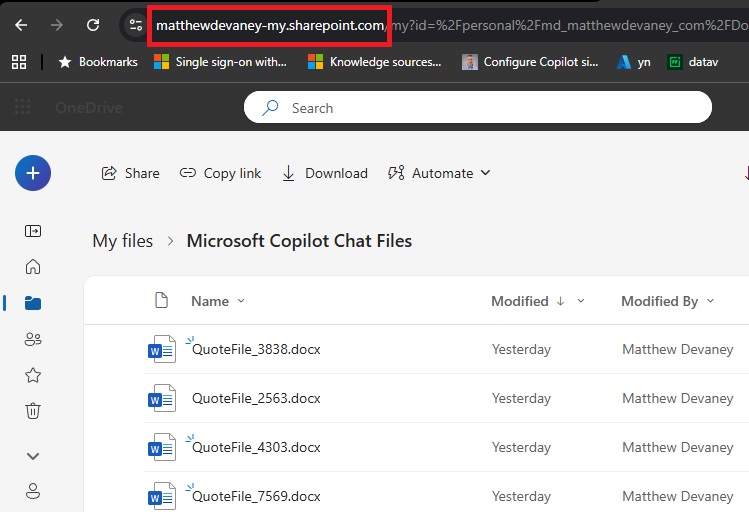Image resolution: width=749 pixels, height=512 pixels.
Task: Expand the sidebar chevron down
Action: 33,456
